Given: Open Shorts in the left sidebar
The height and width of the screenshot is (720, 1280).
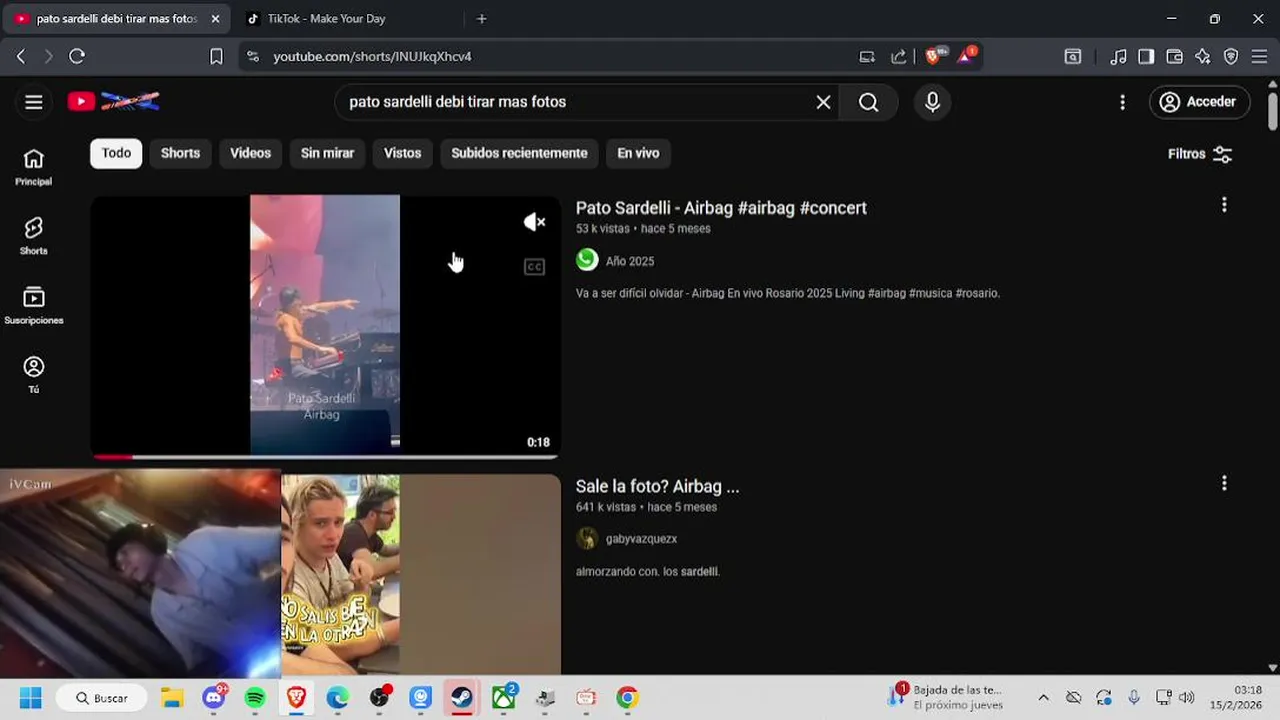Looking at the screenshot, I should 34,236.
